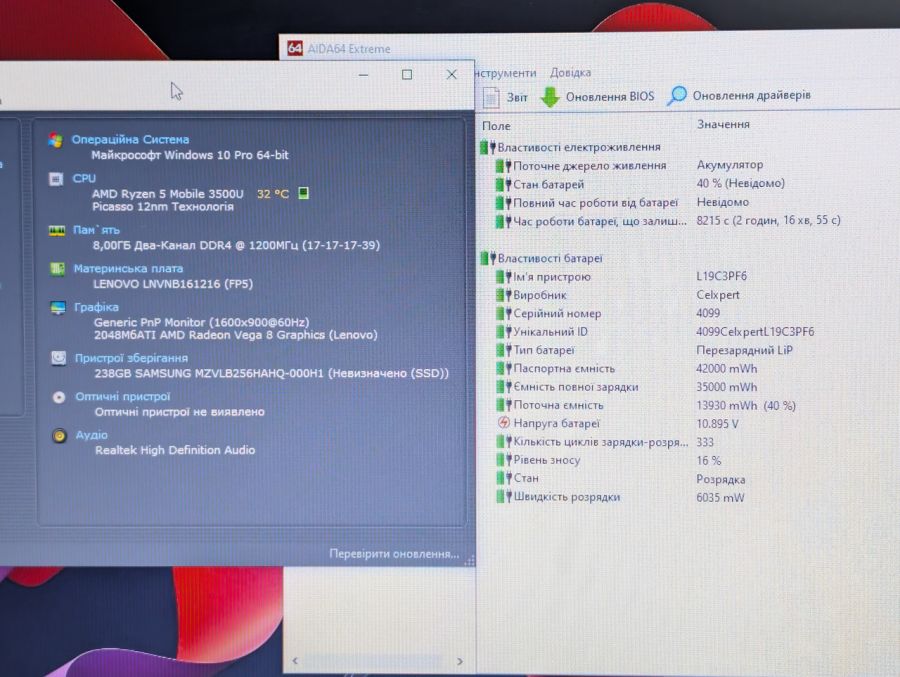Click the value 8215 с (2 годин, 16 хв, 55 с)

[x=769, y=220]
